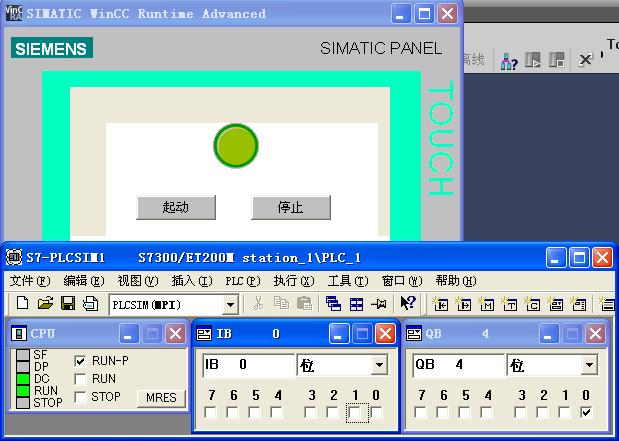Cascade the PLCSIM sub-windows
The width and height of the screenshot is (619, 441).
tap(333, 304)
